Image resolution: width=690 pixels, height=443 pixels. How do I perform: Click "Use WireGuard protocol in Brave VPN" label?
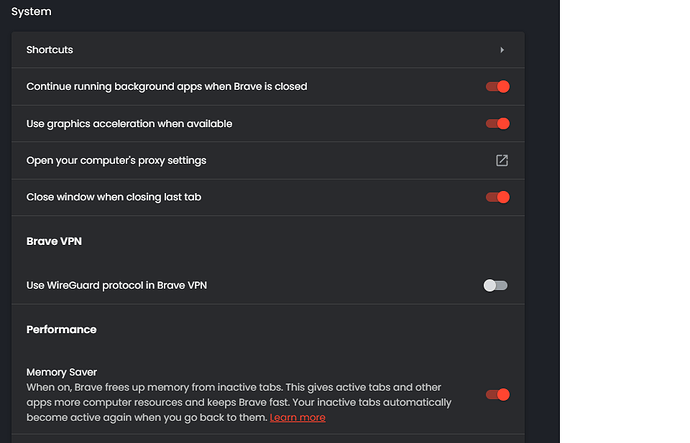117,286
